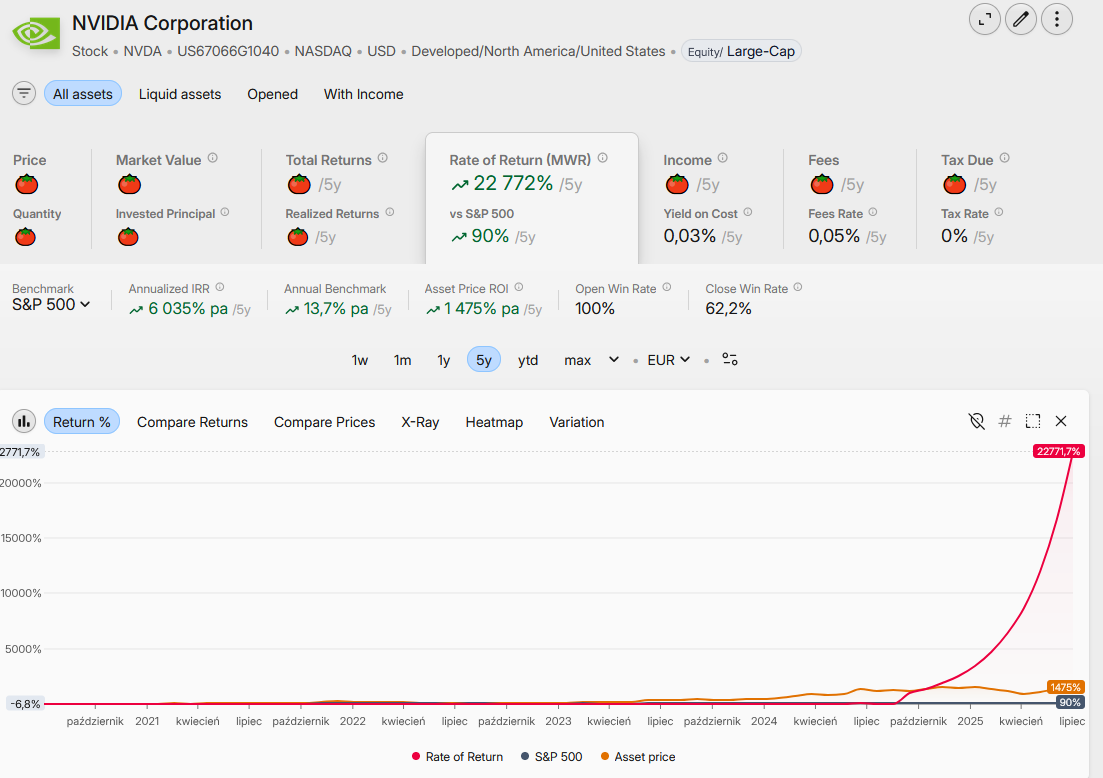
Task: Switch to the Compare Returns tab
Action: tap(193, 422)
